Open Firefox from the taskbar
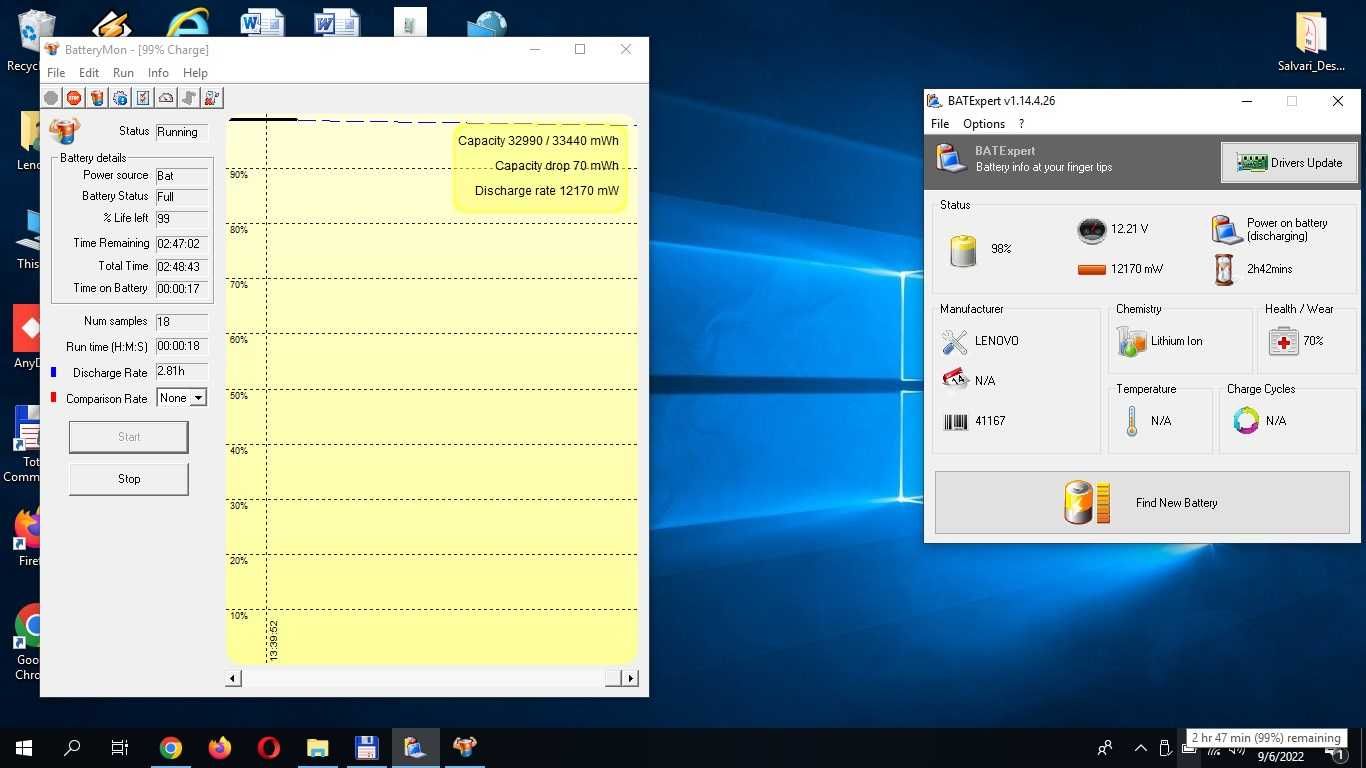This screenshot has width=1366, height=768. click(219, 747)
